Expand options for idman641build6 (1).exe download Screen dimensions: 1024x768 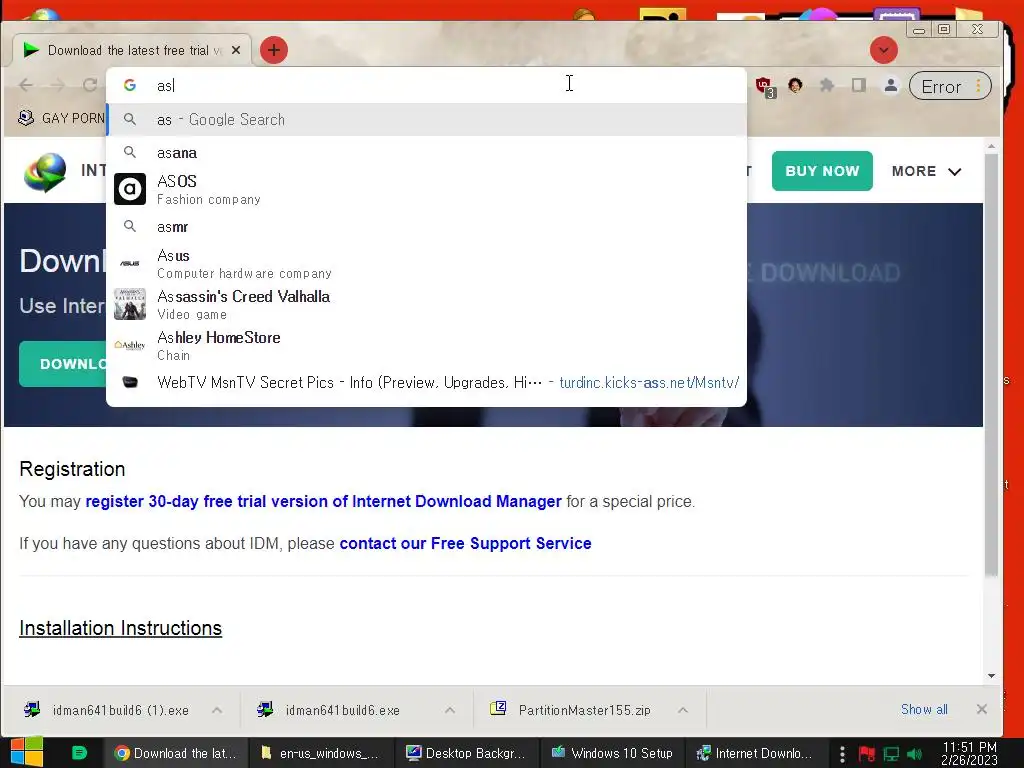217,710
